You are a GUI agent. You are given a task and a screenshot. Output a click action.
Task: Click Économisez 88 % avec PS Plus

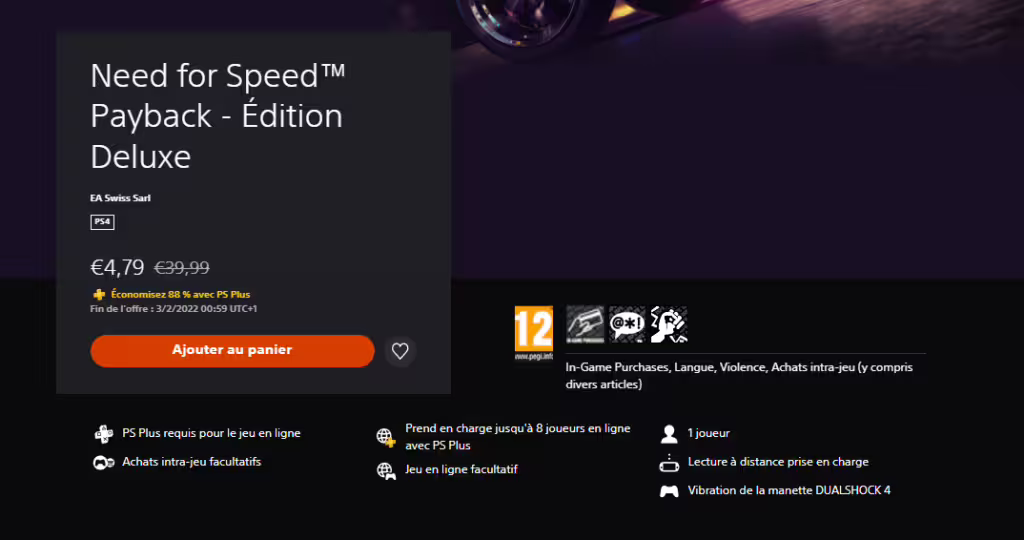[x=180, y=294]
